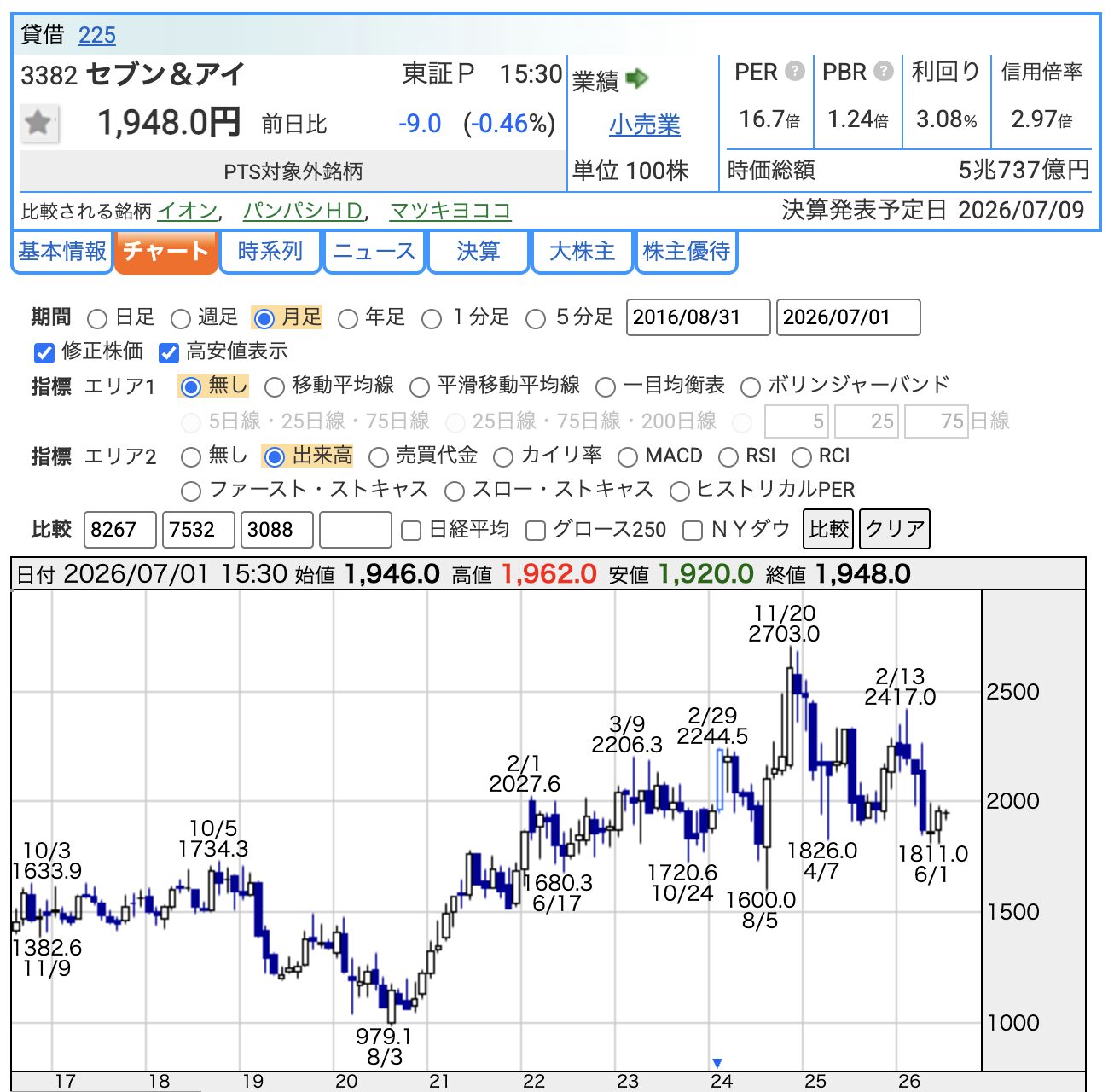Click the green performance arrow icon
The image size is (1114, 1092).
click(x=636, y=79)
